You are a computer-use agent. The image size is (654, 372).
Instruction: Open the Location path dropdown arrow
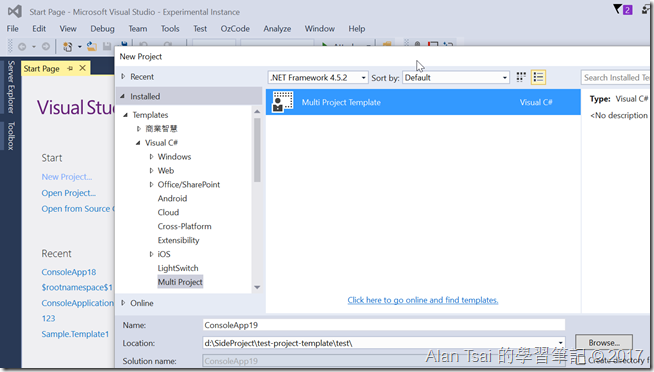tap(561, 343)
